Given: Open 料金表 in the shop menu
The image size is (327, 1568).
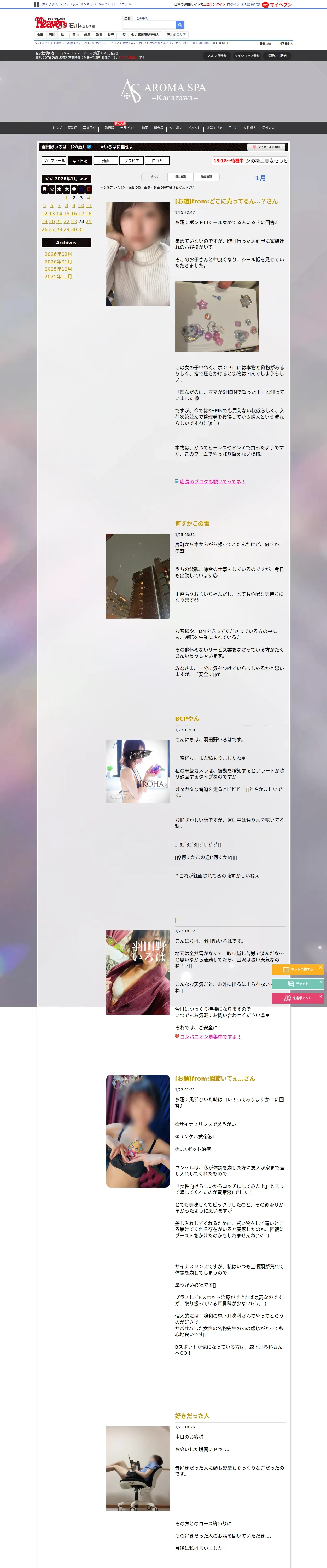Looking at the screenshot, I should coord(159,128).
